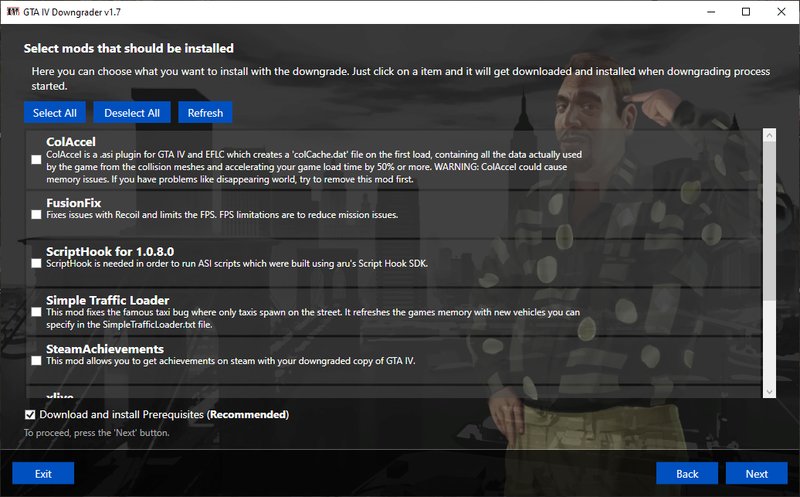Close the GTA IV Downgrader window
Screen dimensions: 800x497
[x=781, y=12]
